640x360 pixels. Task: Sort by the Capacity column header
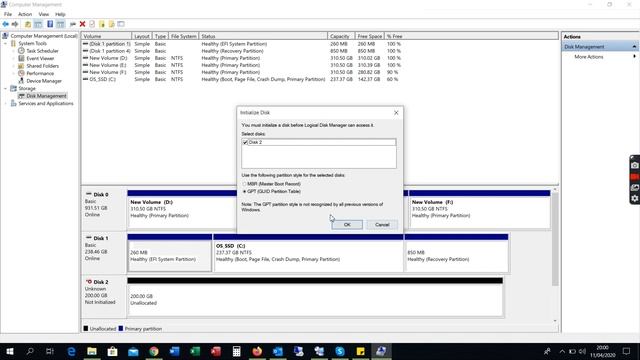(x=341, y=36)
